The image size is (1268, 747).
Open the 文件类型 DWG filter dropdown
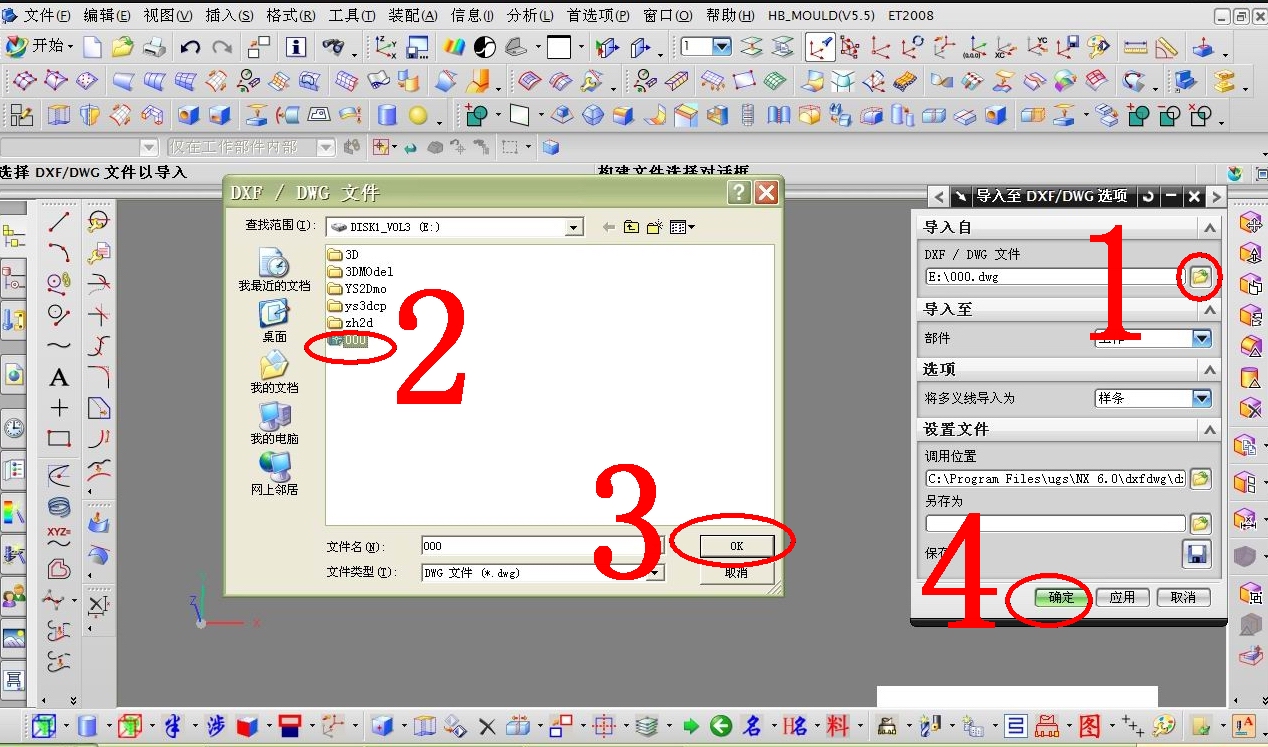coord(656,573)
